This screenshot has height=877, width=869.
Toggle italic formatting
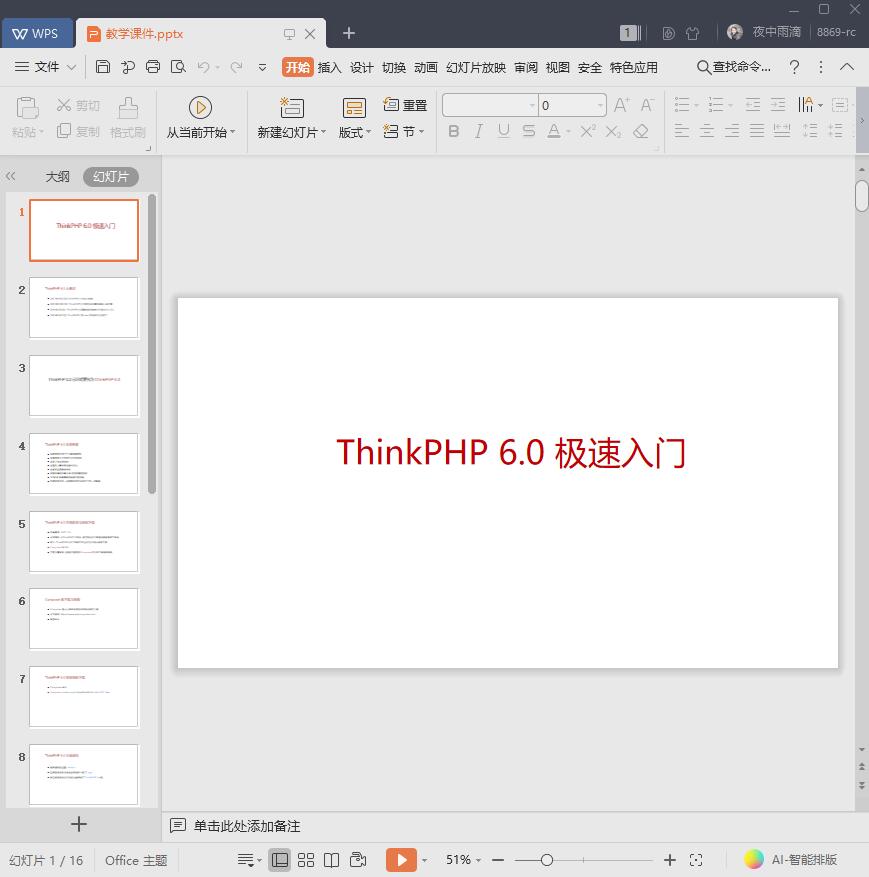point(478,131)
